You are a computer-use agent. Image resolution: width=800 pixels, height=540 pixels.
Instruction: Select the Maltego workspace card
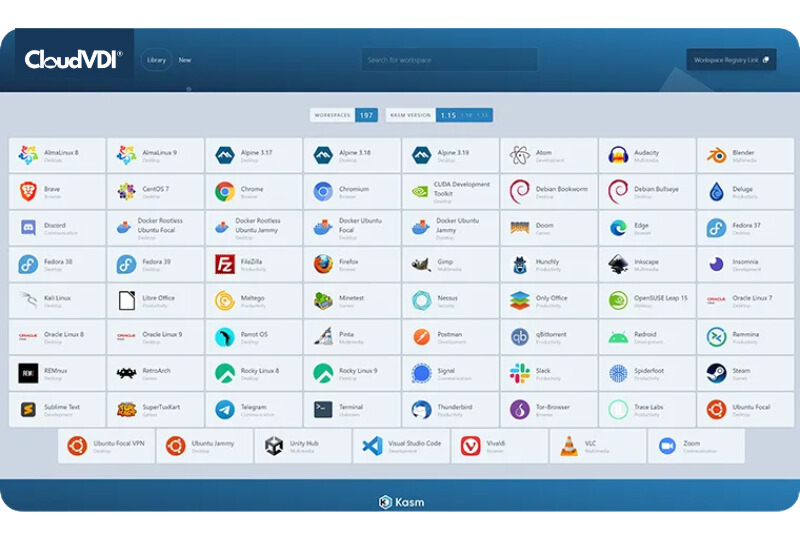point(254,301)
